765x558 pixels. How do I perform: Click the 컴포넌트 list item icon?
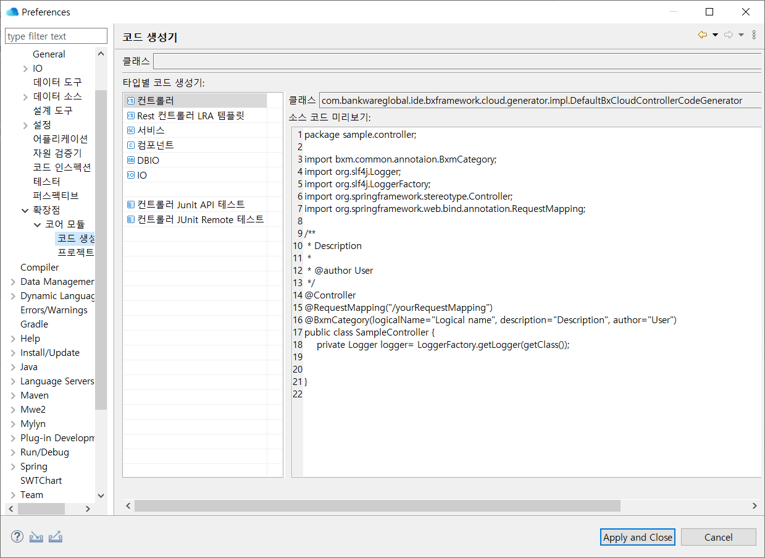coord(131,145)
